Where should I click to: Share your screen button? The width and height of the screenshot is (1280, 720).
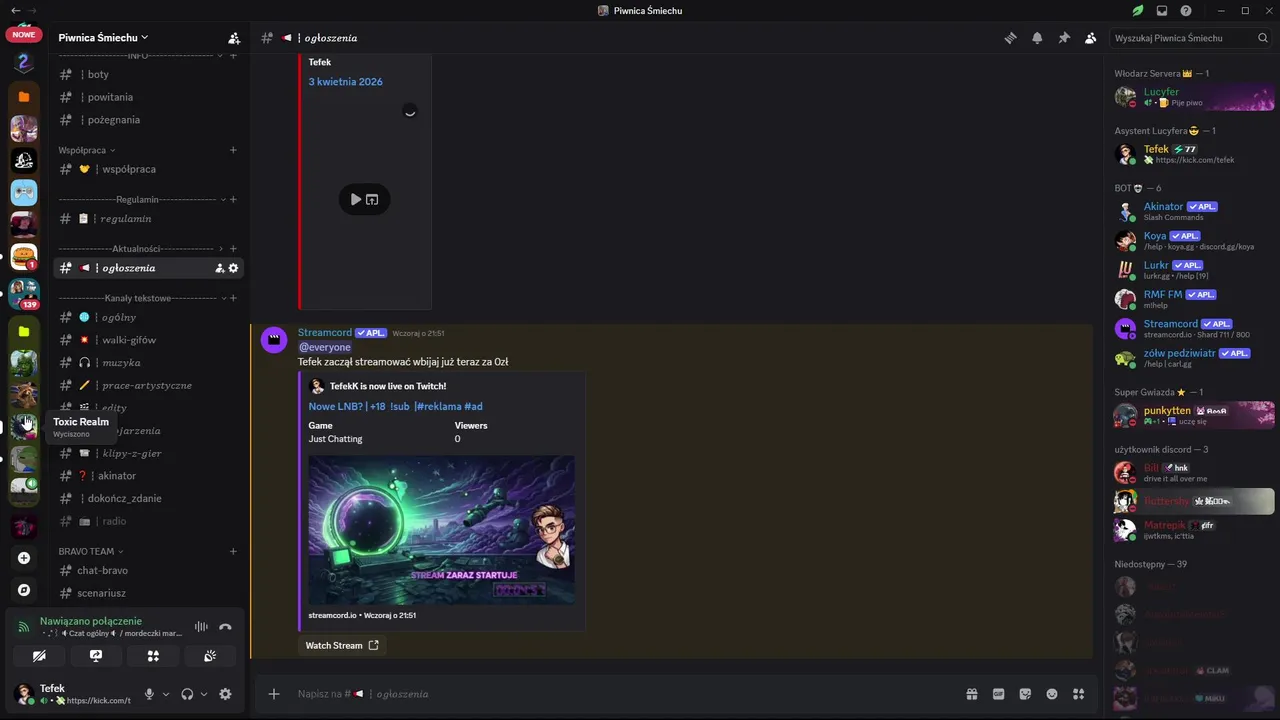coord(96,656)
